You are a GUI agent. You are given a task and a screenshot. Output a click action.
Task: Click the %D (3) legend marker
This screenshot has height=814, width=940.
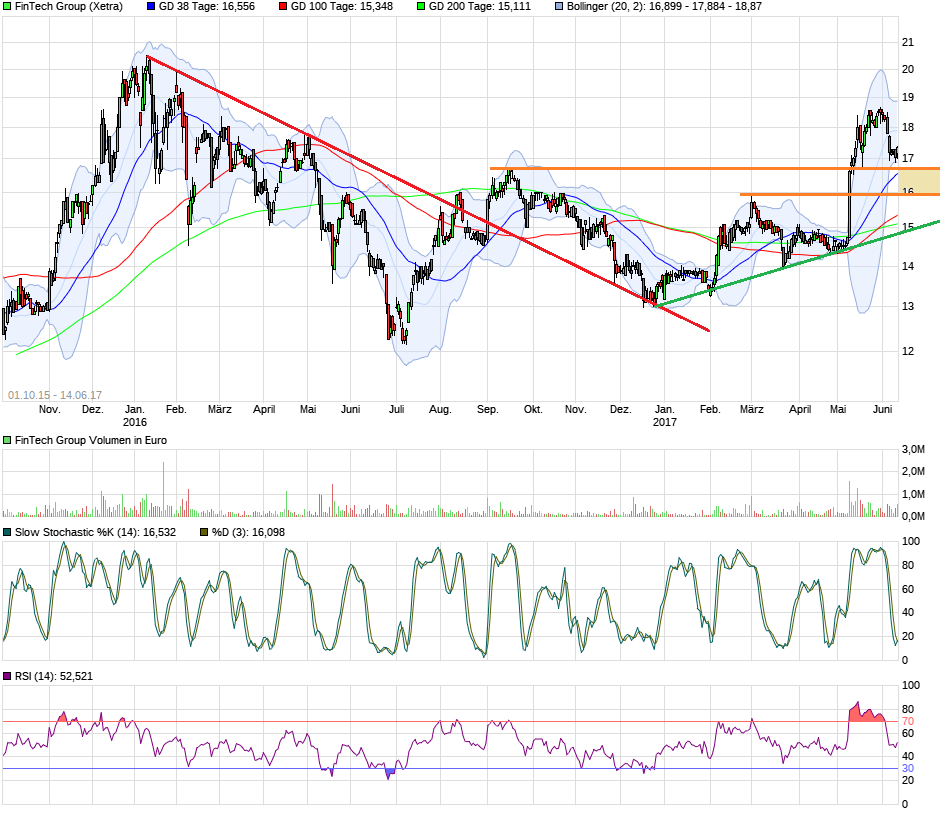pyautogui.click(x=204, y=532)
